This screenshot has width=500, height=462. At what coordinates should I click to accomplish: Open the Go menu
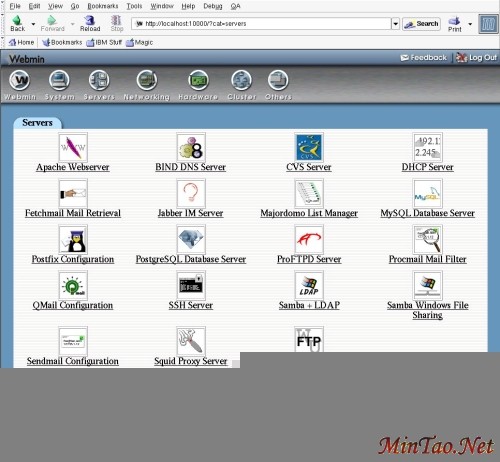point(75,6)
